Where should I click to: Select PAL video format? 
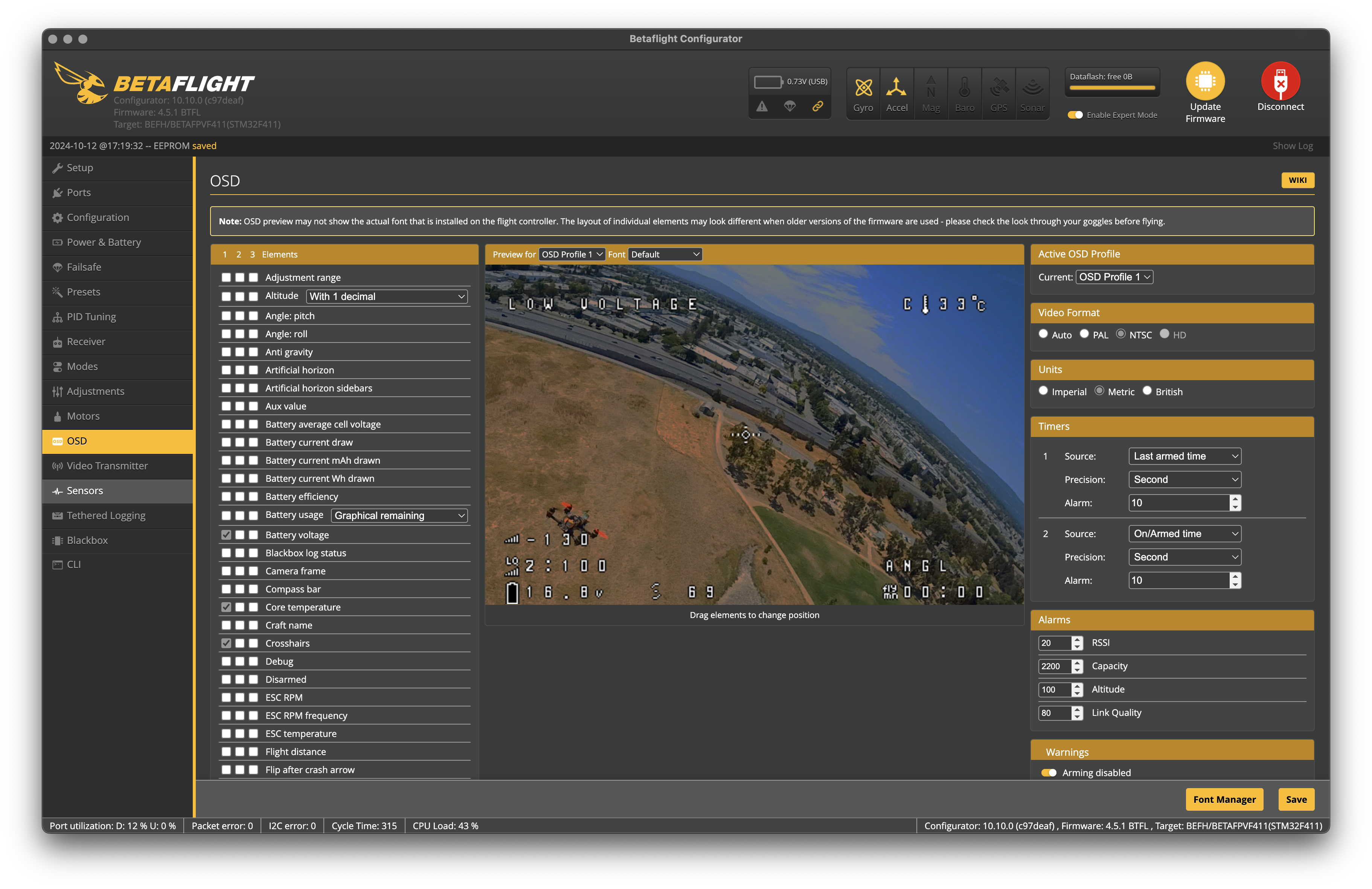[x=1084, y=333]
